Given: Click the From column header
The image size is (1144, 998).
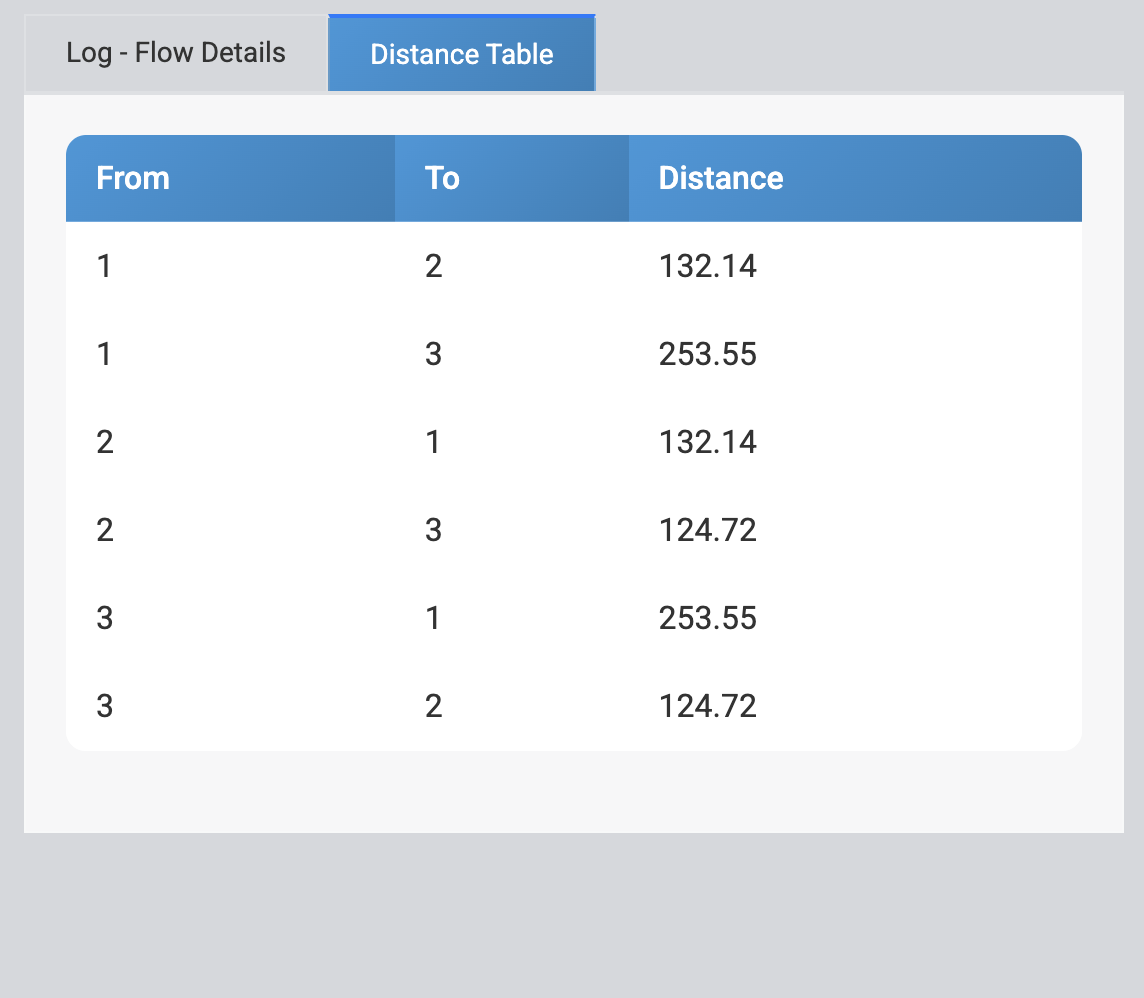Looking at the screenshot, I should coord(231,178).
